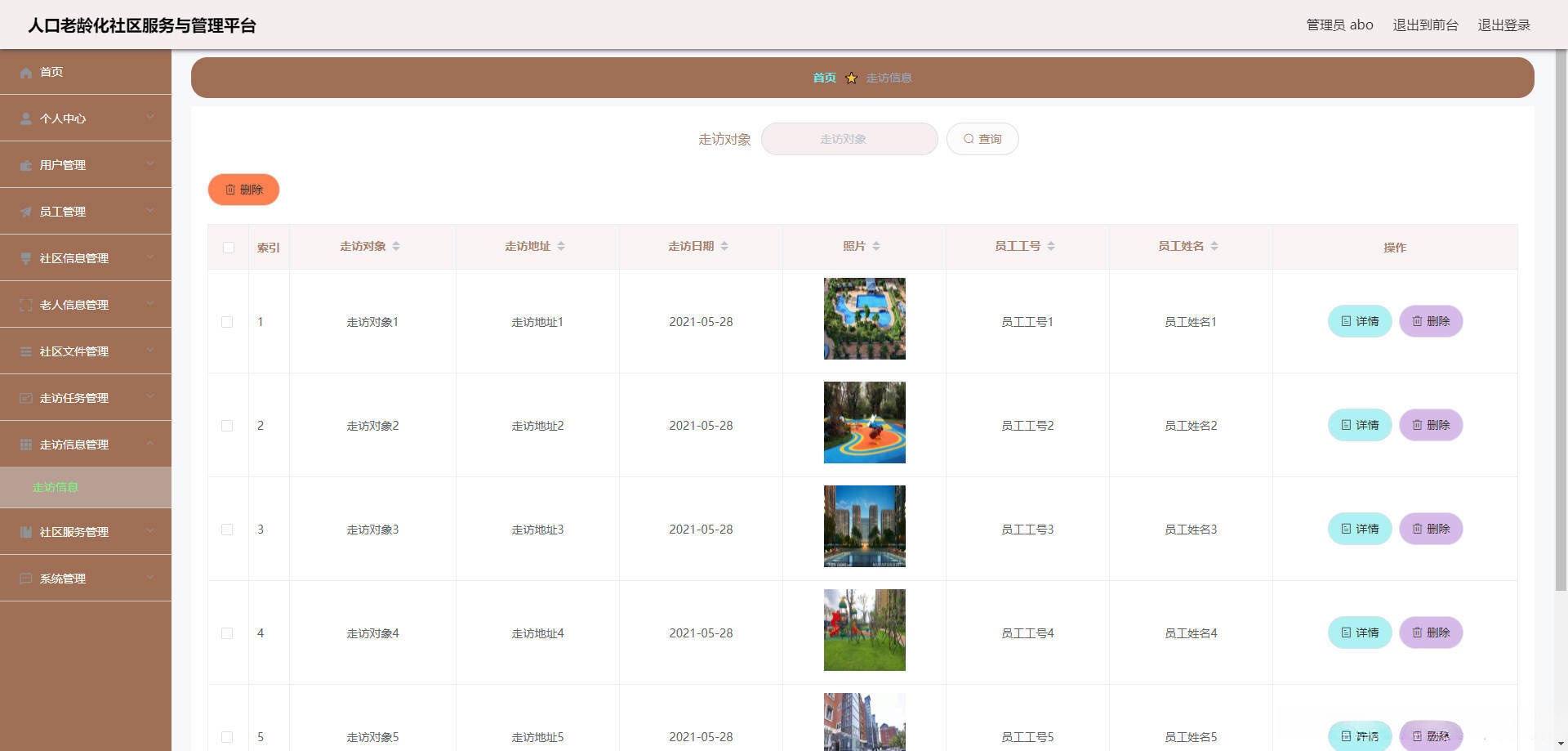Expand the 个人中心 menu chevron
Image resolution: width=1568 pixels, height=751 pixels.
[x=150, y=118]
